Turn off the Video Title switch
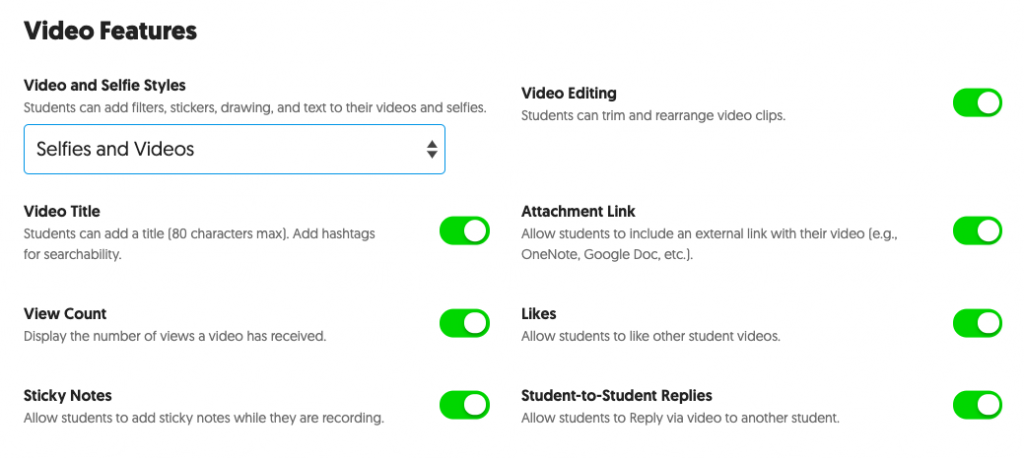Viewport: 1024px width, 459px height. (464, 231)
